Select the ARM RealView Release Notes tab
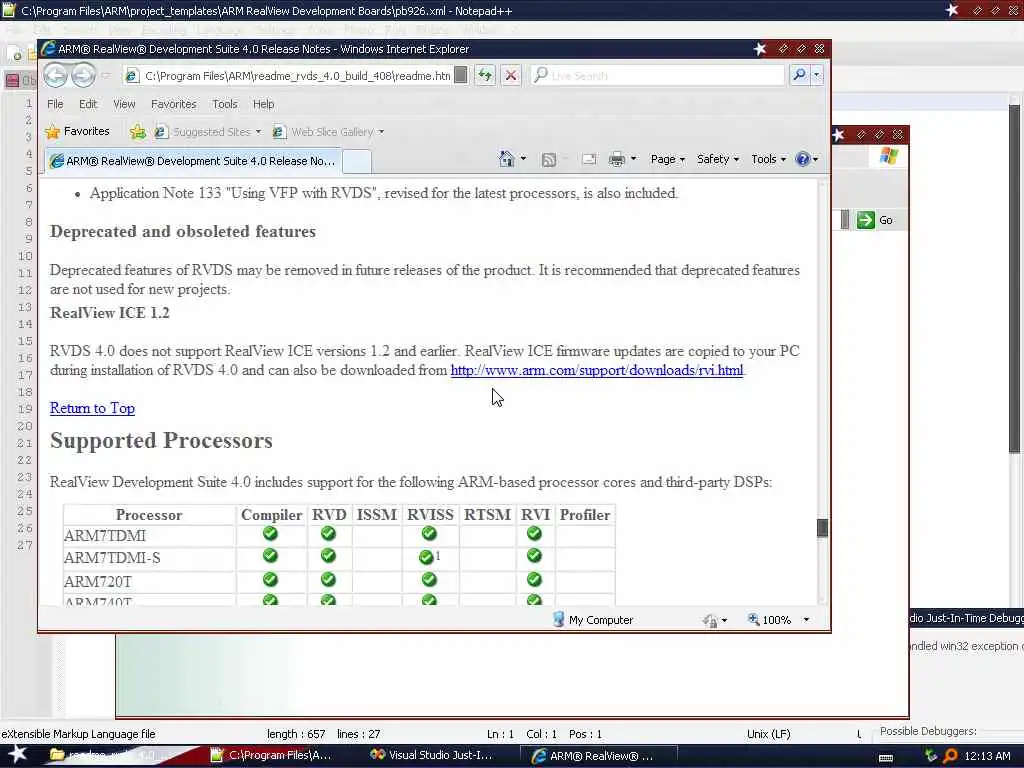This screenshot has height=768, width=1024. click(x=193, y=161)
